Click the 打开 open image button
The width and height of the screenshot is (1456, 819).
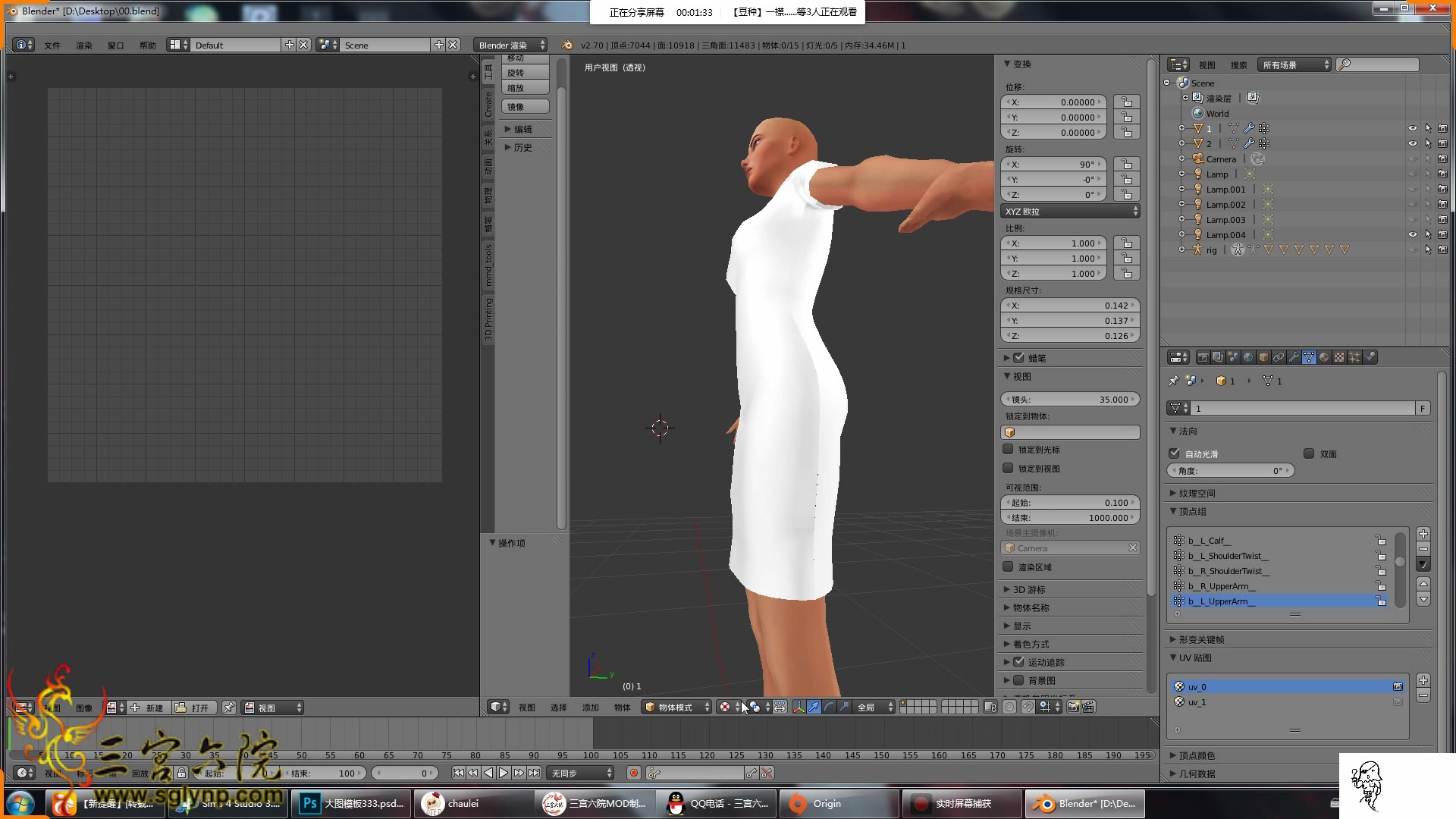coord(193,708)
